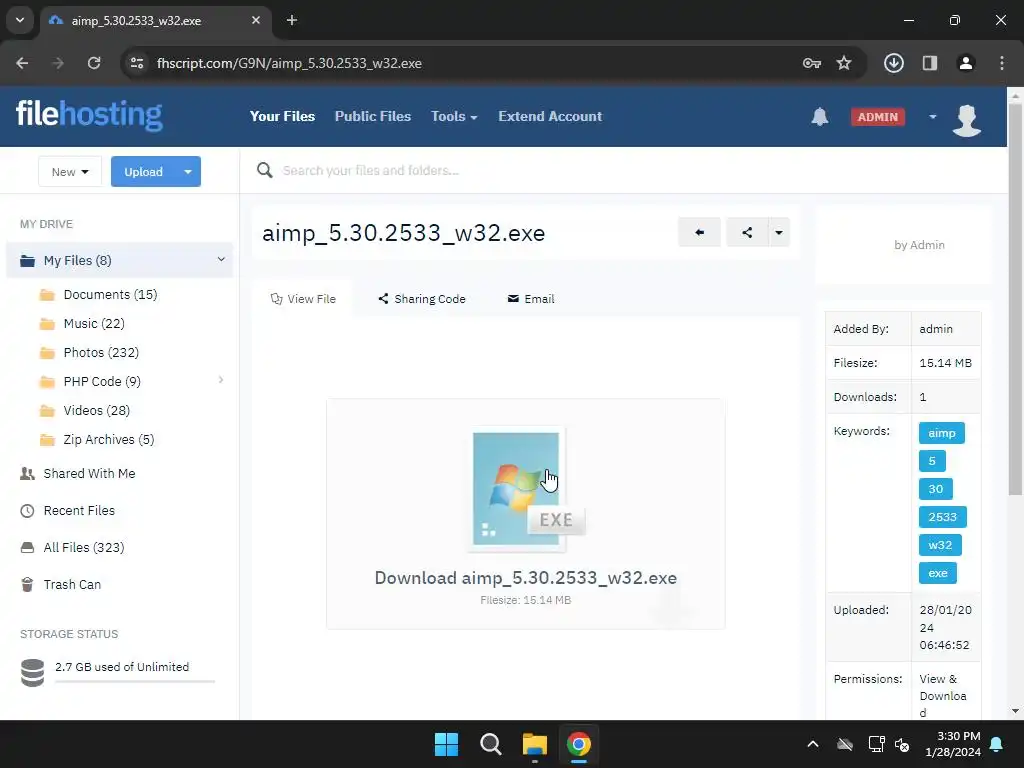
Task: Open Windows Search on the taskbar
Action: pos(490,744)
